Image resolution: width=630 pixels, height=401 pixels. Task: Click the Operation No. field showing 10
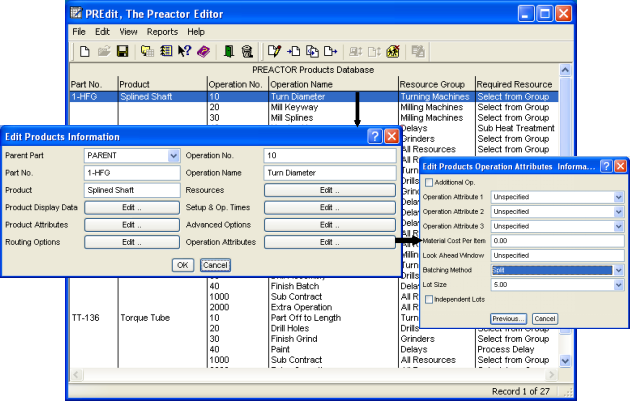pos(330,155)
